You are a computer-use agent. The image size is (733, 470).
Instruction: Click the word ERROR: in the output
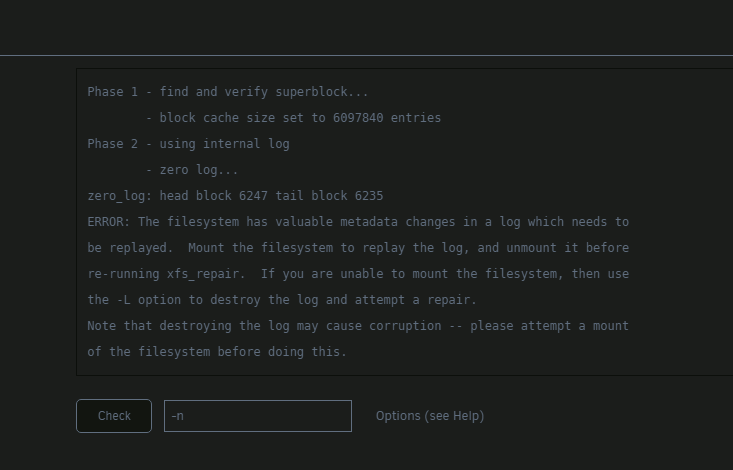tap(109, 222)
